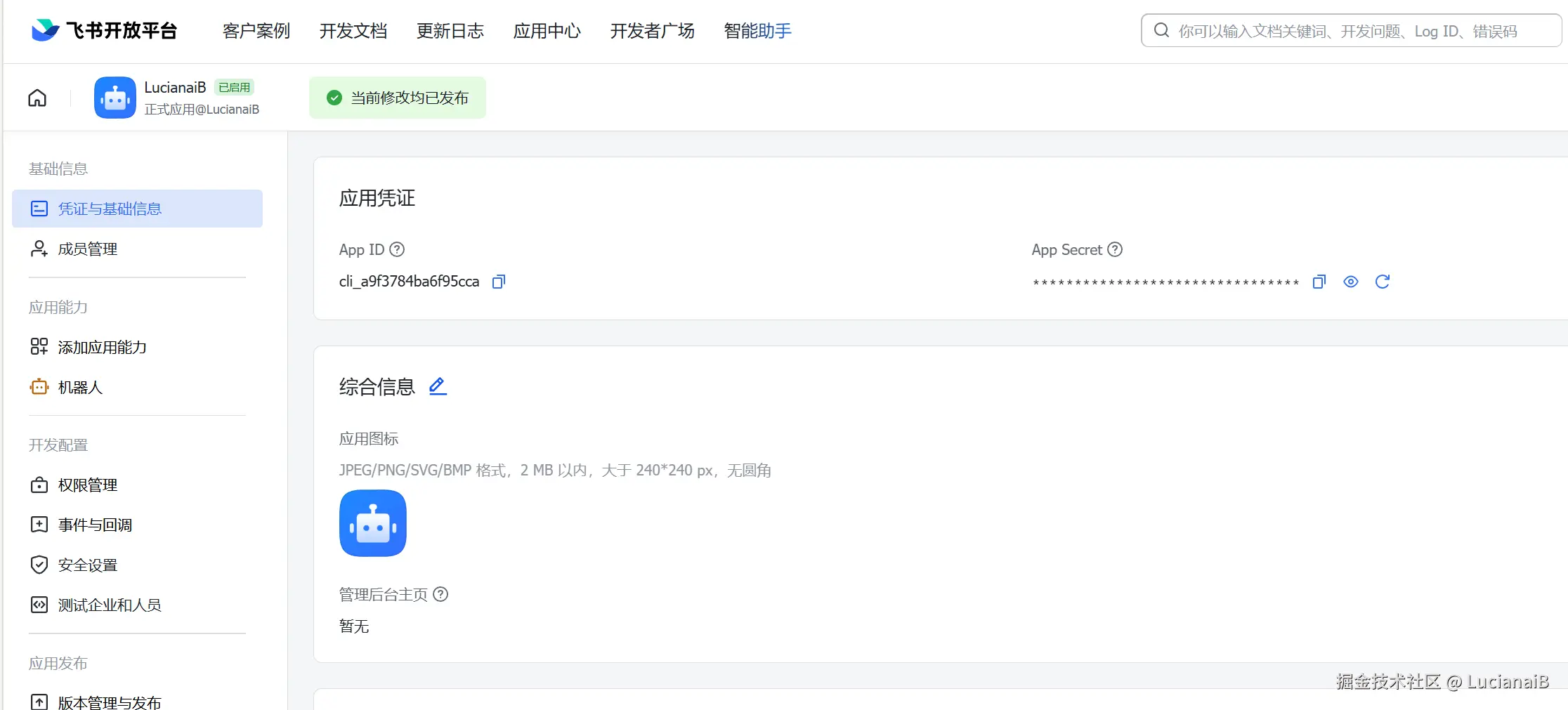Click the LucianaiB app name
This screenshot has height=710, width=1568.
(x=175, y=87)
